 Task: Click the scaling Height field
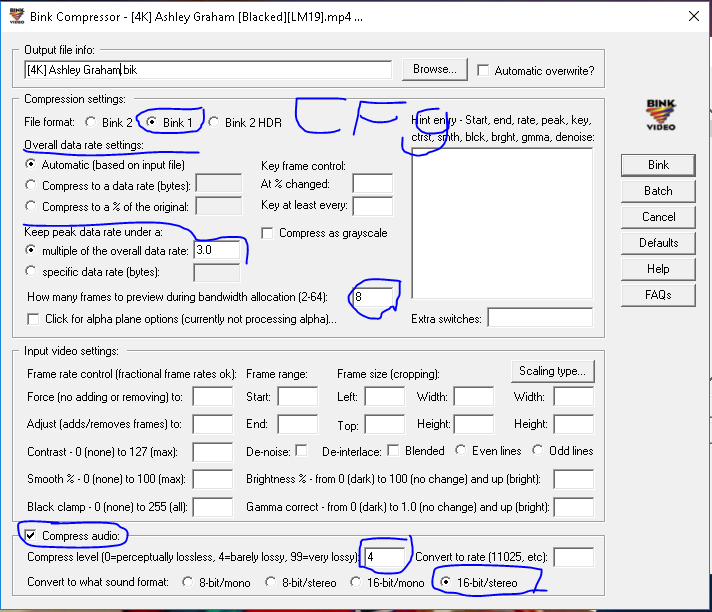tap(574, 424)
